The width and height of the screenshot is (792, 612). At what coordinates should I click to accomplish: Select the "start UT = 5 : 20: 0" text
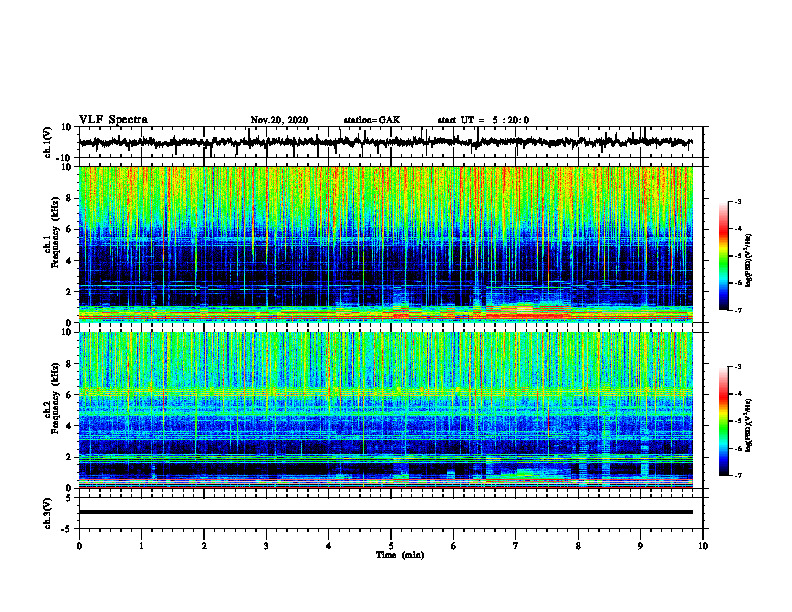coord(483,120)
